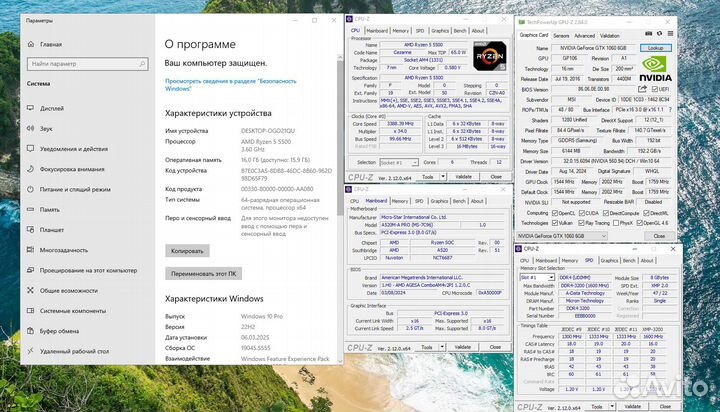This screenshot has width=720, height=412.
Task: Toggle the DirectCompute checkbox
Action: 606,213
